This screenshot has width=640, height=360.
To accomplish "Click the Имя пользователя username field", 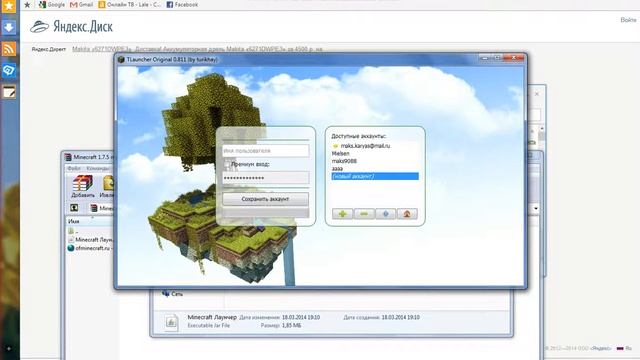I will (x=266, y=151).
